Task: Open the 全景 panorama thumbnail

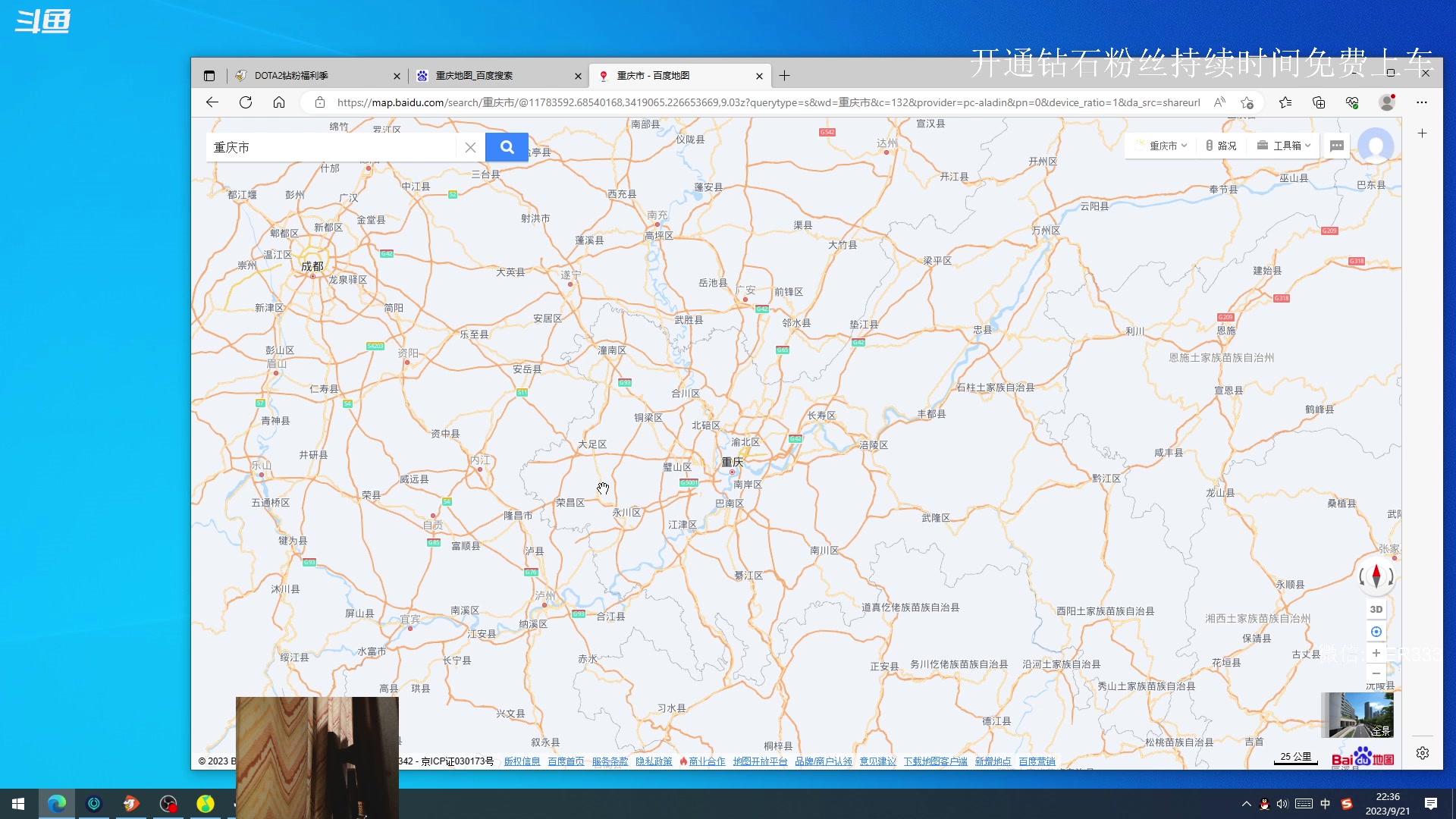Action: click(x=1357, y=714)
